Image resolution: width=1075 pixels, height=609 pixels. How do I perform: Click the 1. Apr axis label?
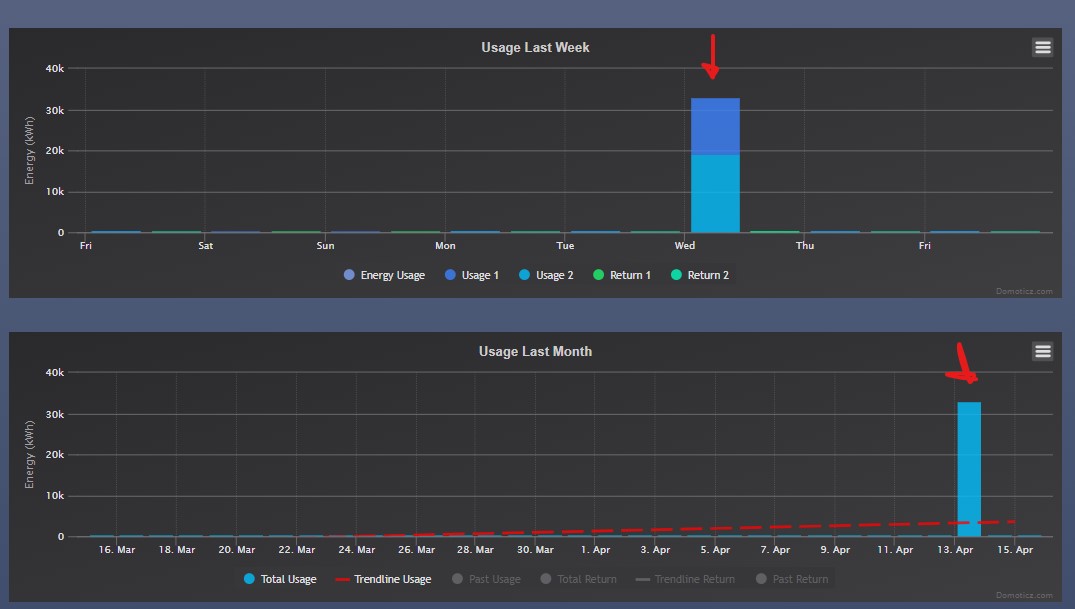pos(595,549)
